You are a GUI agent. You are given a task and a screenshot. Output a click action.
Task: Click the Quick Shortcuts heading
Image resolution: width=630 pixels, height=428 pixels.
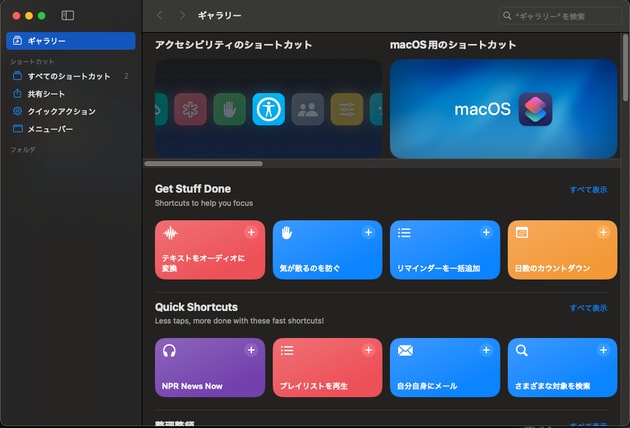[x=196, y=307]
